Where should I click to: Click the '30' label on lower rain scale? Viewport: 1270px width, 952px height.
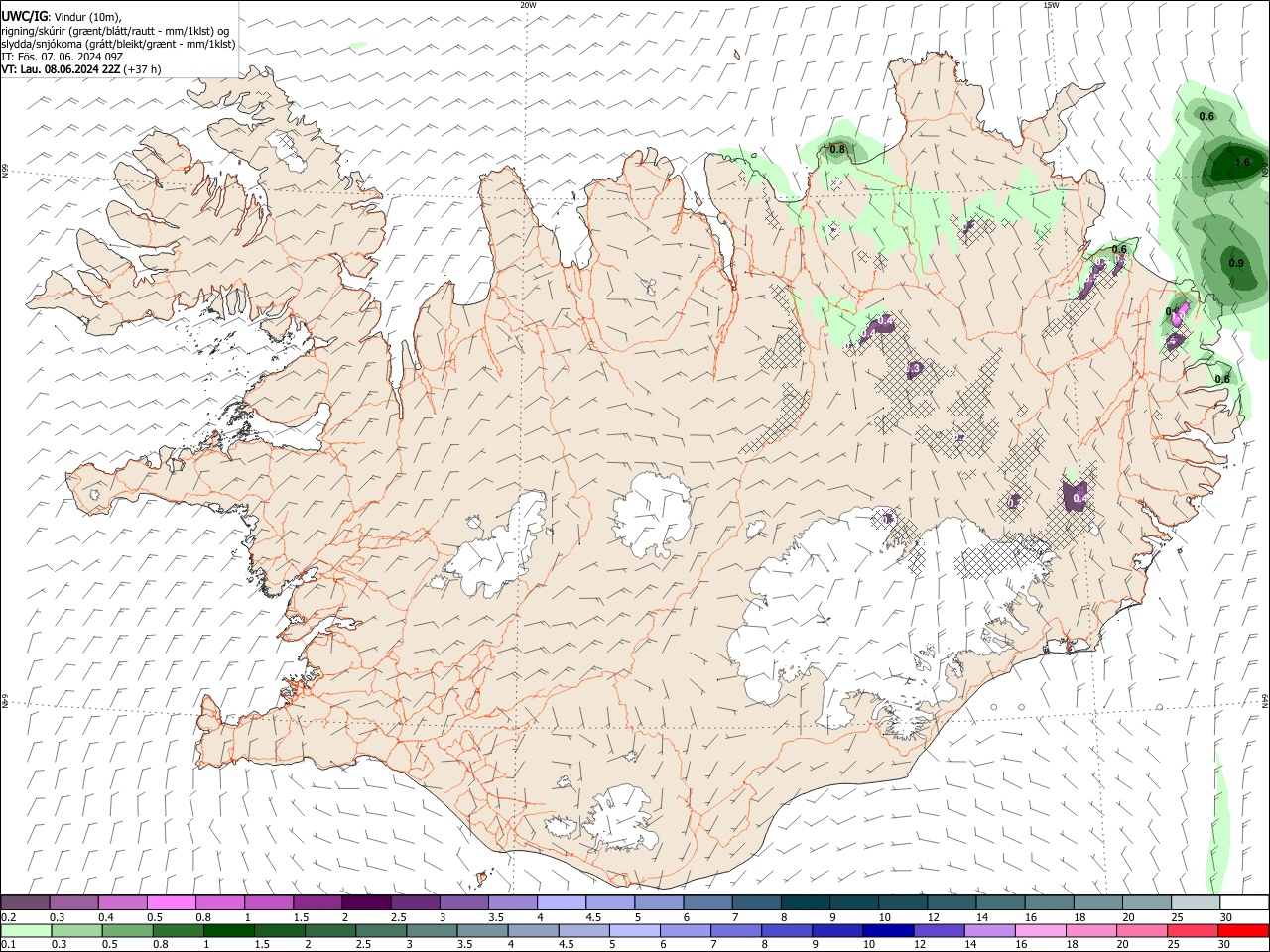(1225, 945)
